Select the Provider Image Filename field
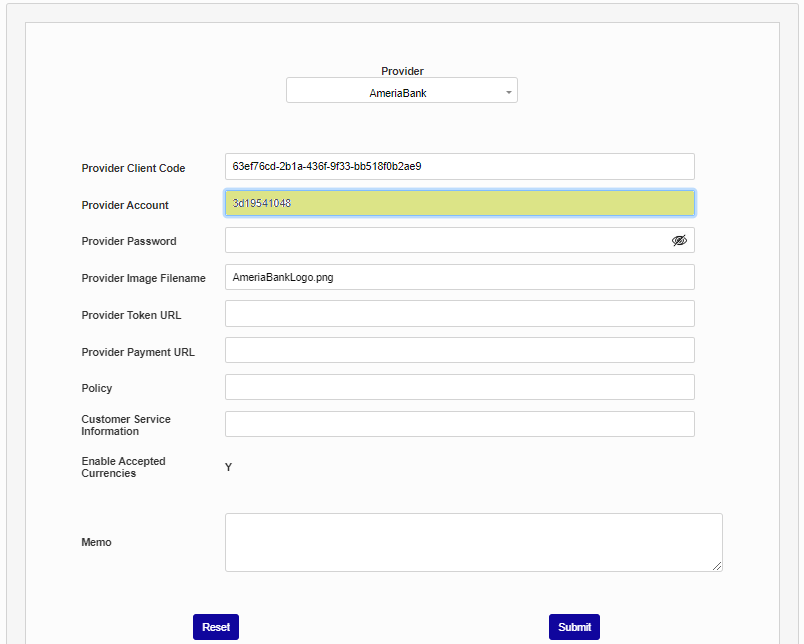 459,278
